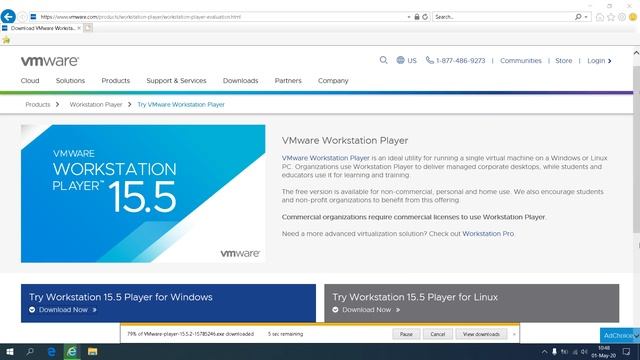Refresh the page with the reload icon

(x=425, y=17)
